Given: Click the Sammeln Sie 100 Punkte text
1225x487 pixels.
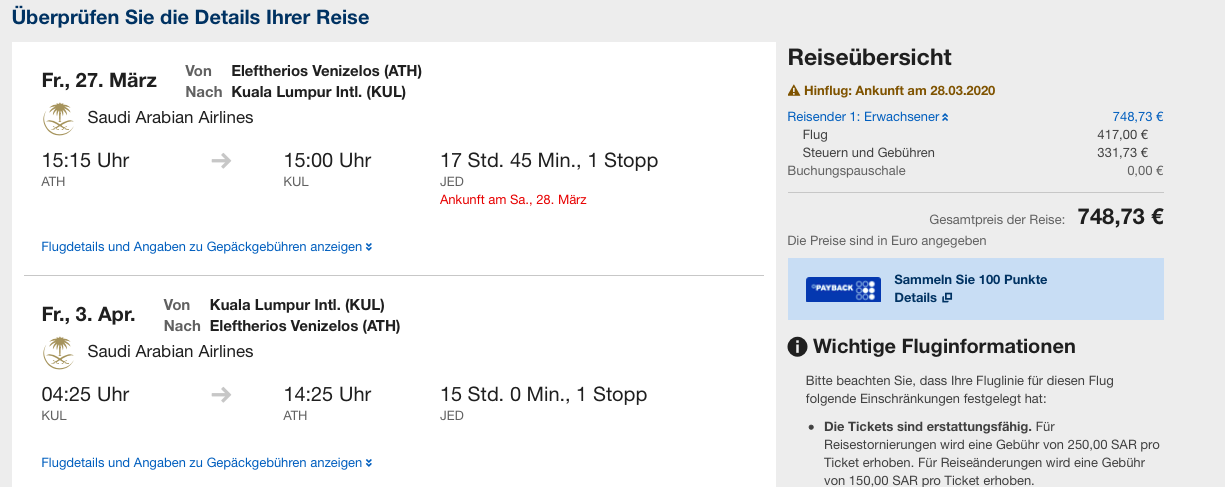Looking at the screenshot, I should (x=970, y=280).
